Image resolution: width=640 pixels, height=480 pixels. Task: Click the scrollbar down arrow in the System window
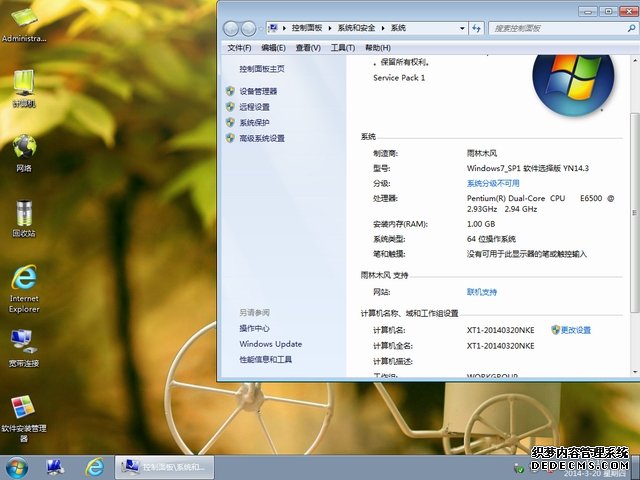pyautogui.click(x=635, y=372)
